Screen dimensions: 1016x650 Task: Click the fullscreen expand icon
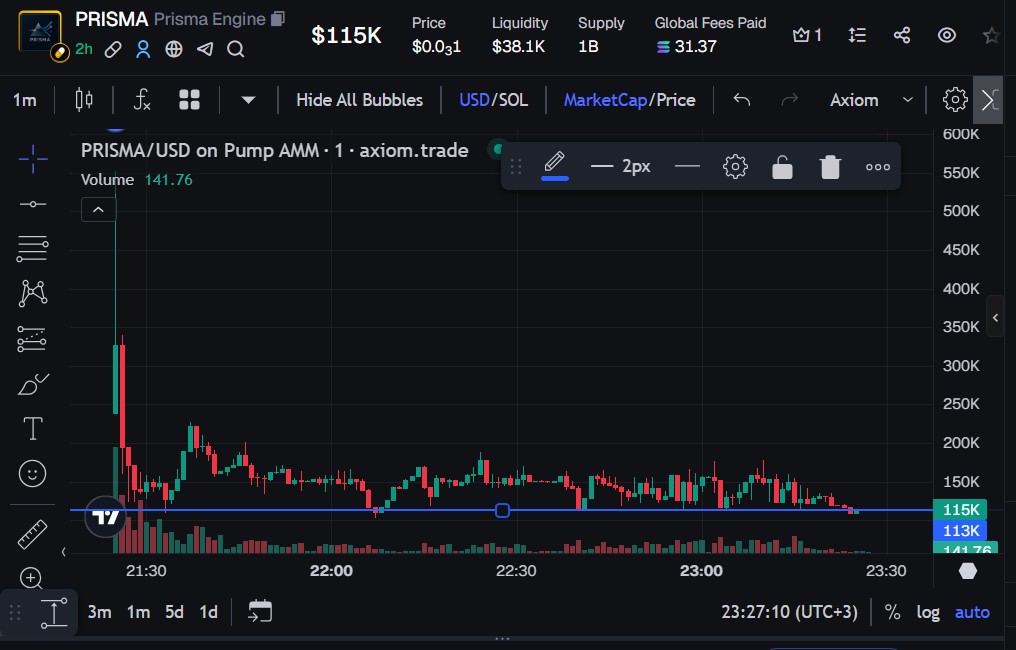click(989, 100)
